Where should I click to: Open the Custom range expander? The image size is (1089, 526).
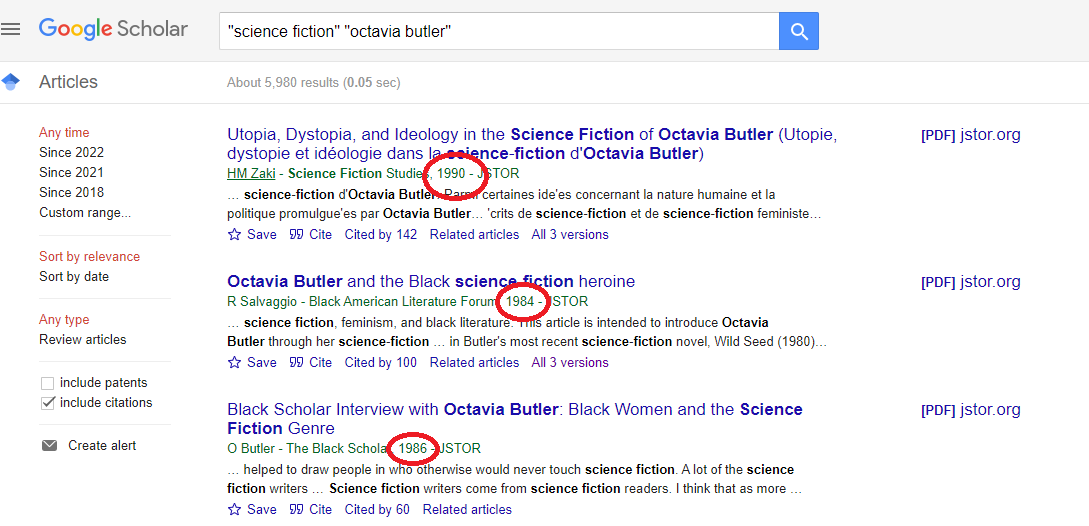[85, 213]
